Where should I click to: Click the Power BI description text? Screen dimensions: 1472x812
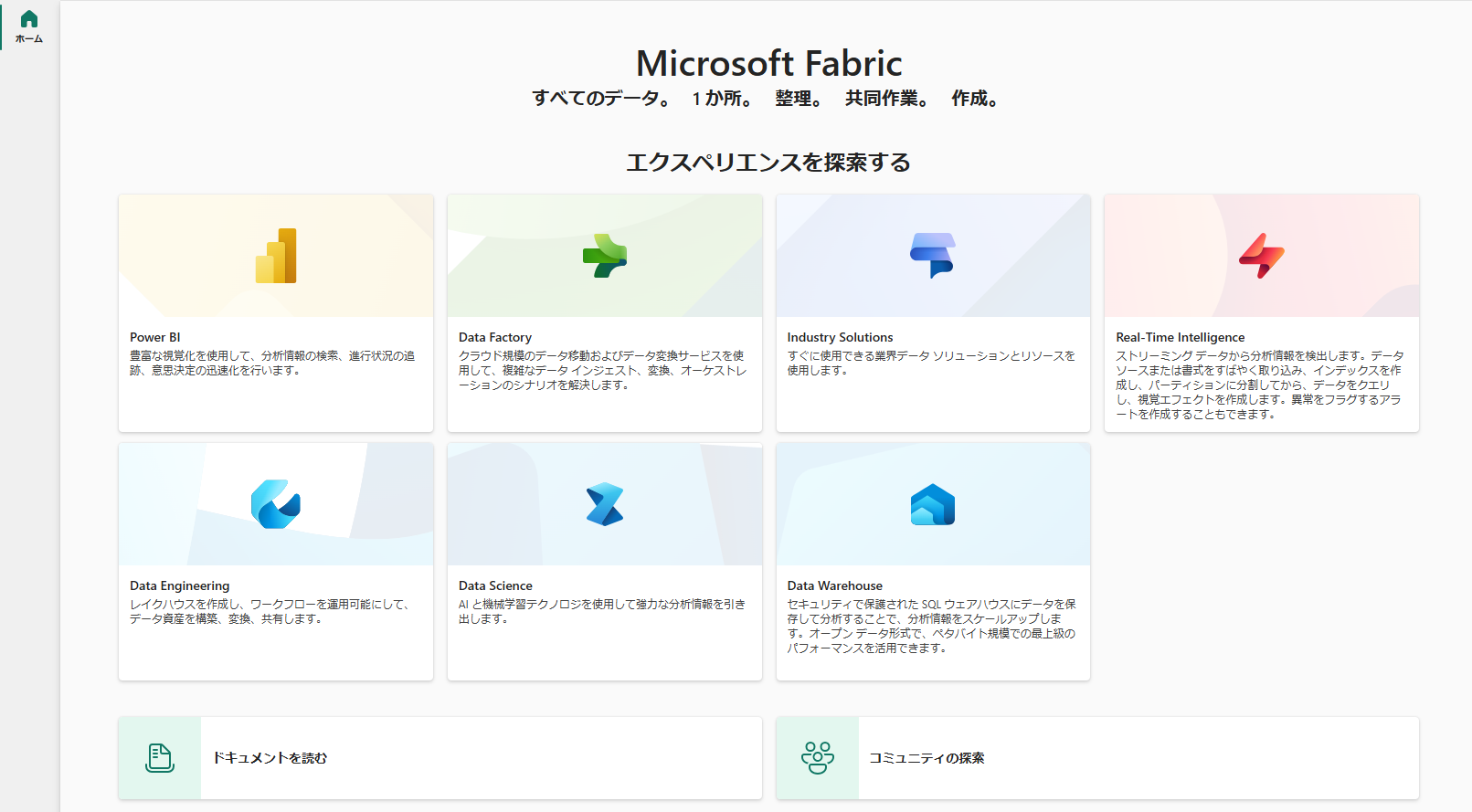272,363
